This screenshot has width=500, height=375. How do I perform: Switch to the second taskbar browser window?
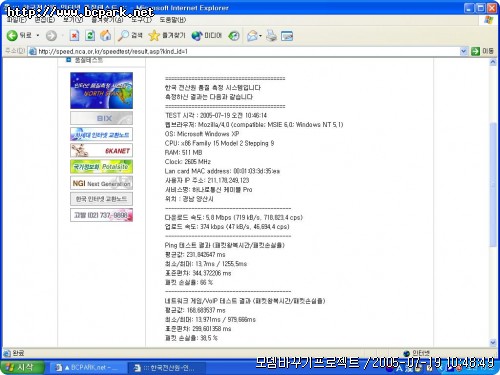pyautogui.click(x=167, y=368)
